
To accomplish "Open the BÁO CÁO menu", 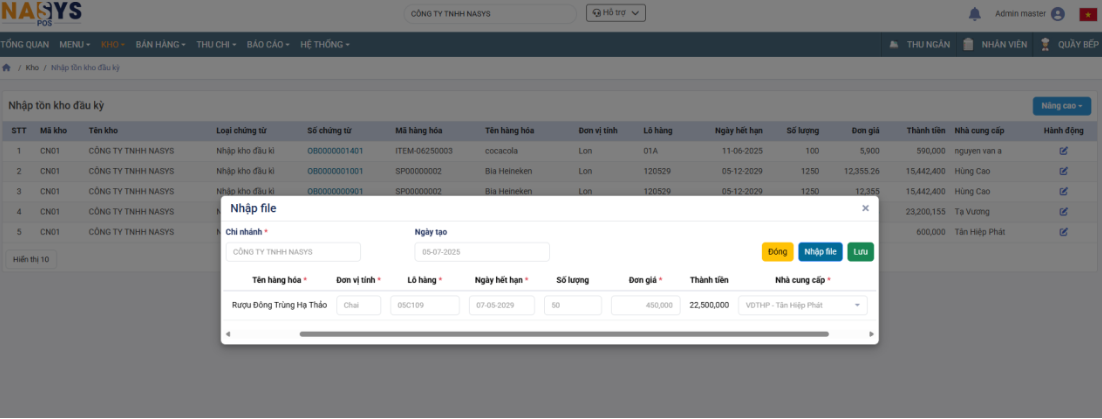I will (x=268, y=45).
